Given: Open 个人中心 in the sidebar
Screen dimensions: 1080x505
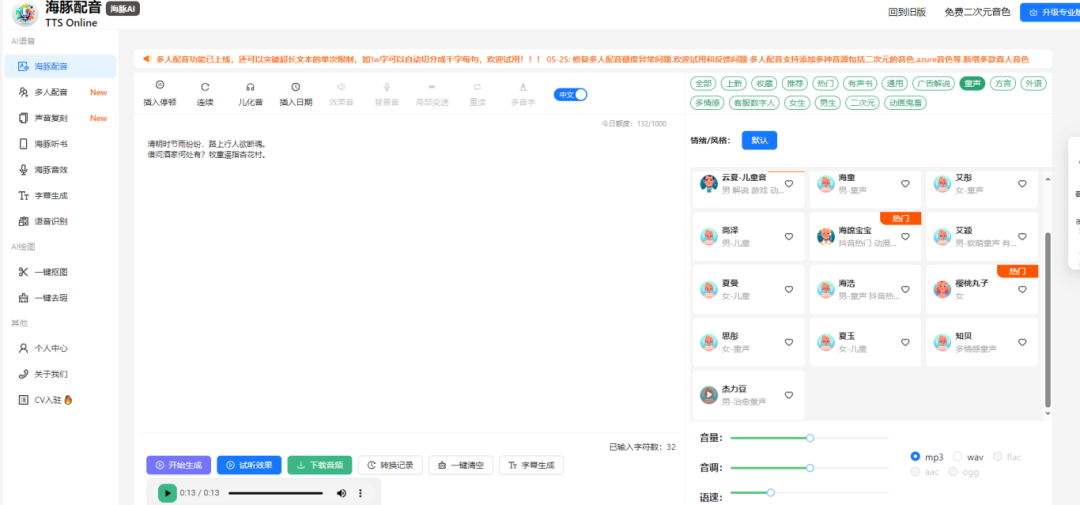Looking at the screenshot, I should pyautogui.click(x=60, y=349).
